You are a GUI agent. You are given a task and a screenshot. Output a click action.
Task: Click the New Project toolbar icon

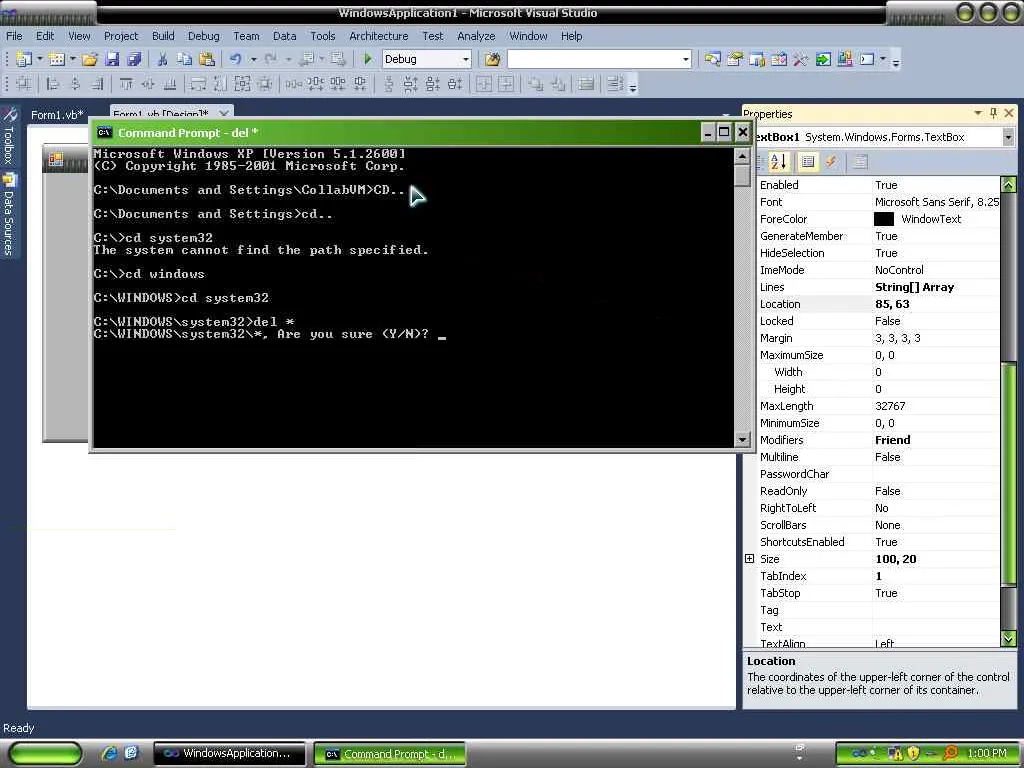click(x=24, y=59)
